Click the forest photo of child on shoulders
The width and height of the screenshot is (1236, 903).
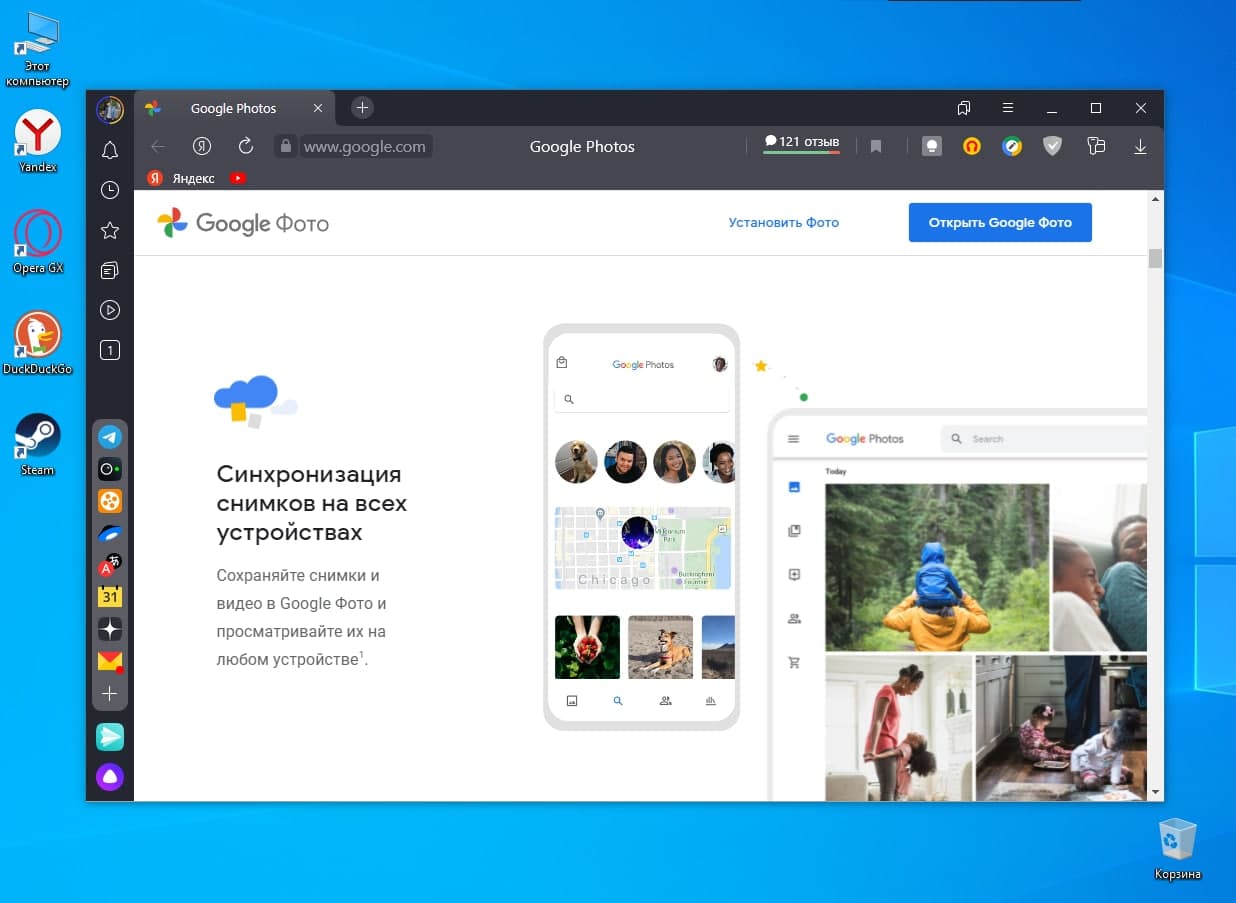(937, 567)
